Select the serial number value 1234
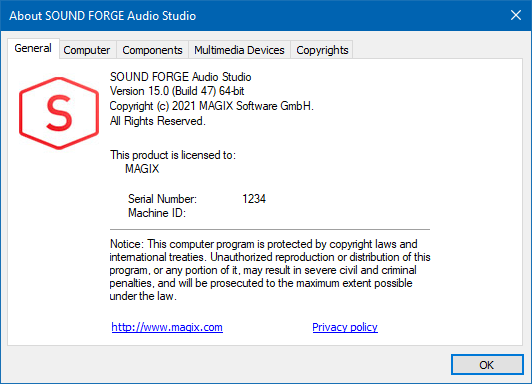The image size is (532, 384). pyautogui.click(x=254, y=199)
